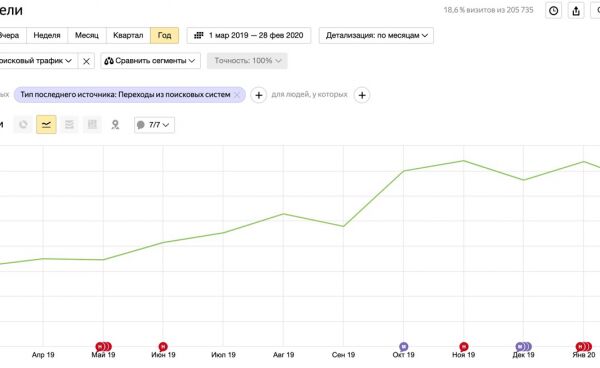Image resolution: width=600 pixels, height=368 pixels.
Task: Open Детализация: по месяцам dropdown
Action: point(376,35)
